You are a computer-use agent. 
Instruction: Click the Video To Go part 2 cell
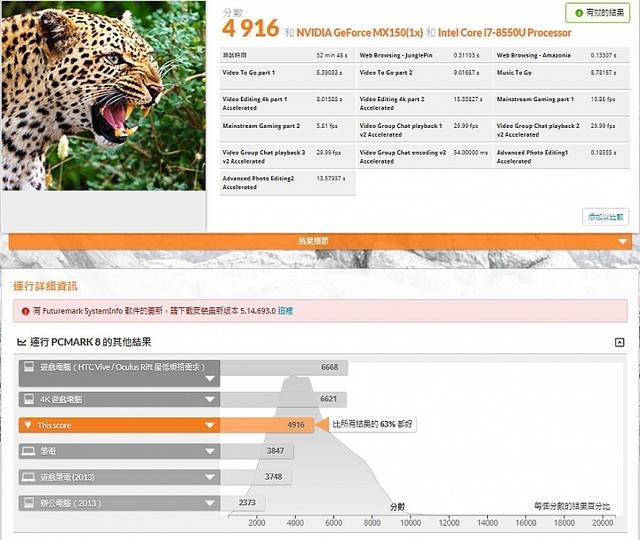424,76
